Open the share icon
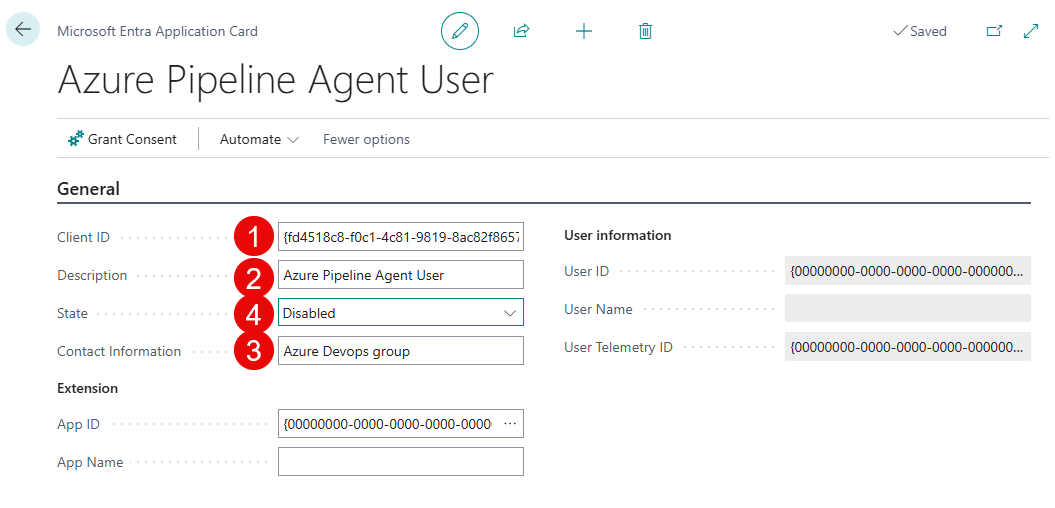Image resolution: width=1055 pixels, height=508 pixels. pyautogui.click(x=521, y=31)
